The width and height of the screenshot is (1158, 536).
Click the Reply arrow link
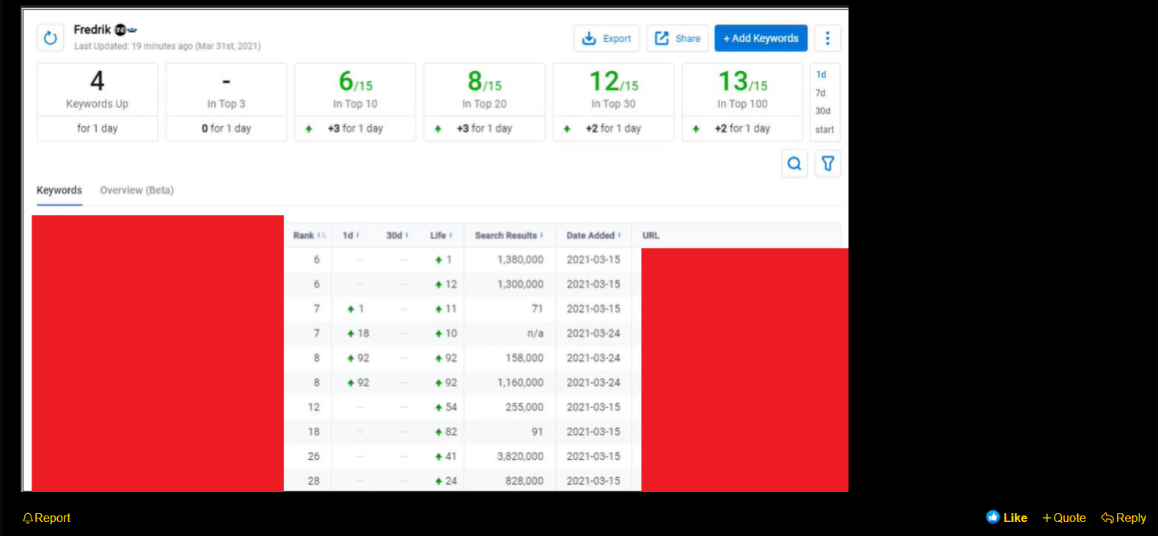pyautogui.click(x=1123, y=518)
